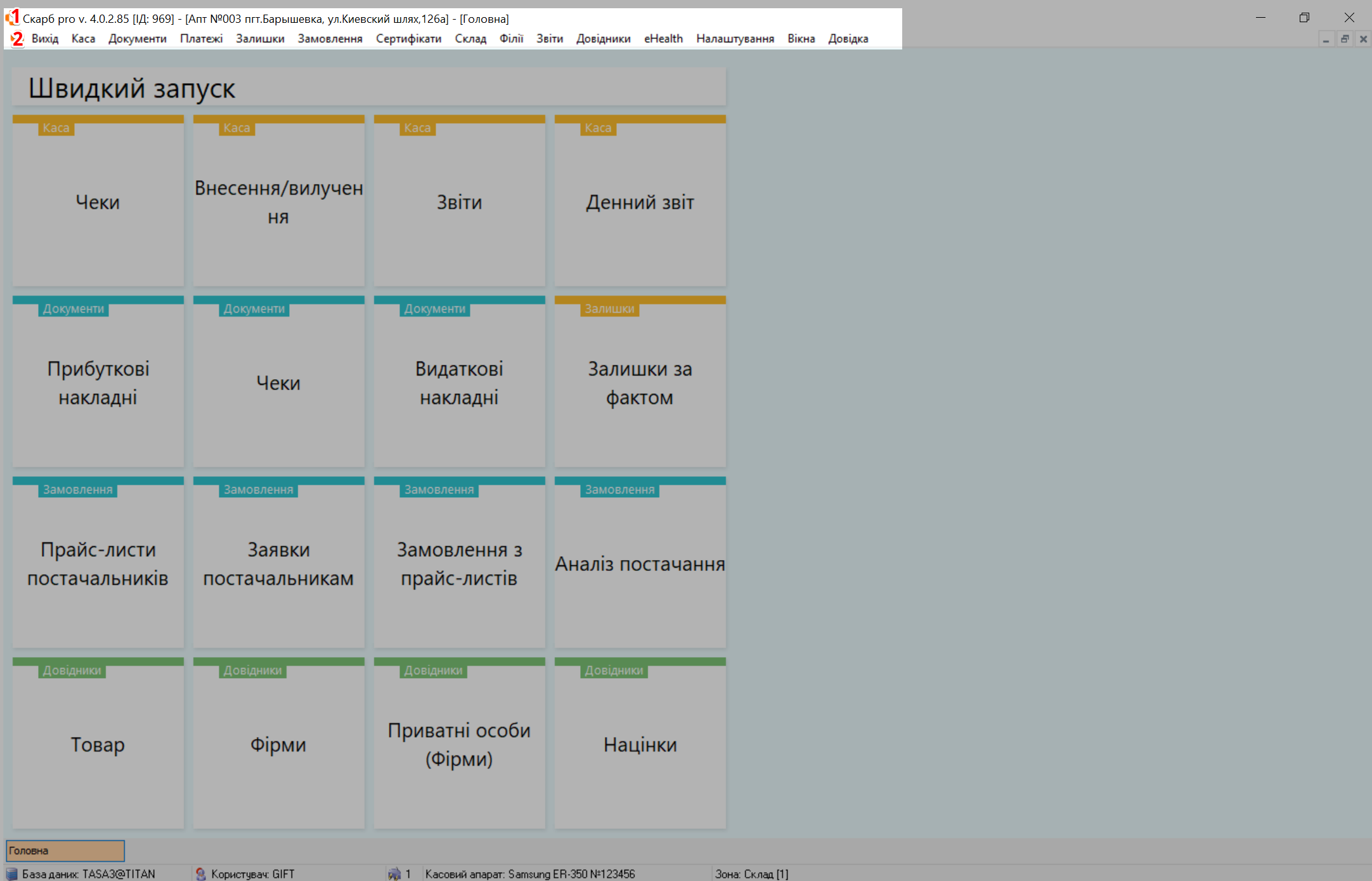Screen dimensions: 1372x881
Task: Click the Зона: Склад status panel
Action: (x=752, y=874)
